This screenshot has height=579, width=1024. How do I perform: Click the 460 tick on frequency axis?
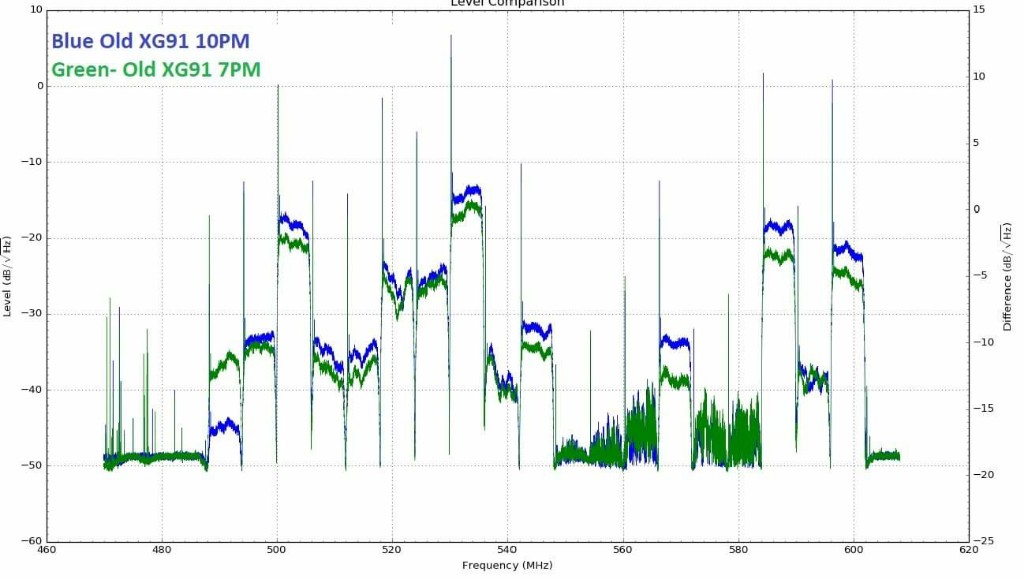(46, 550)
